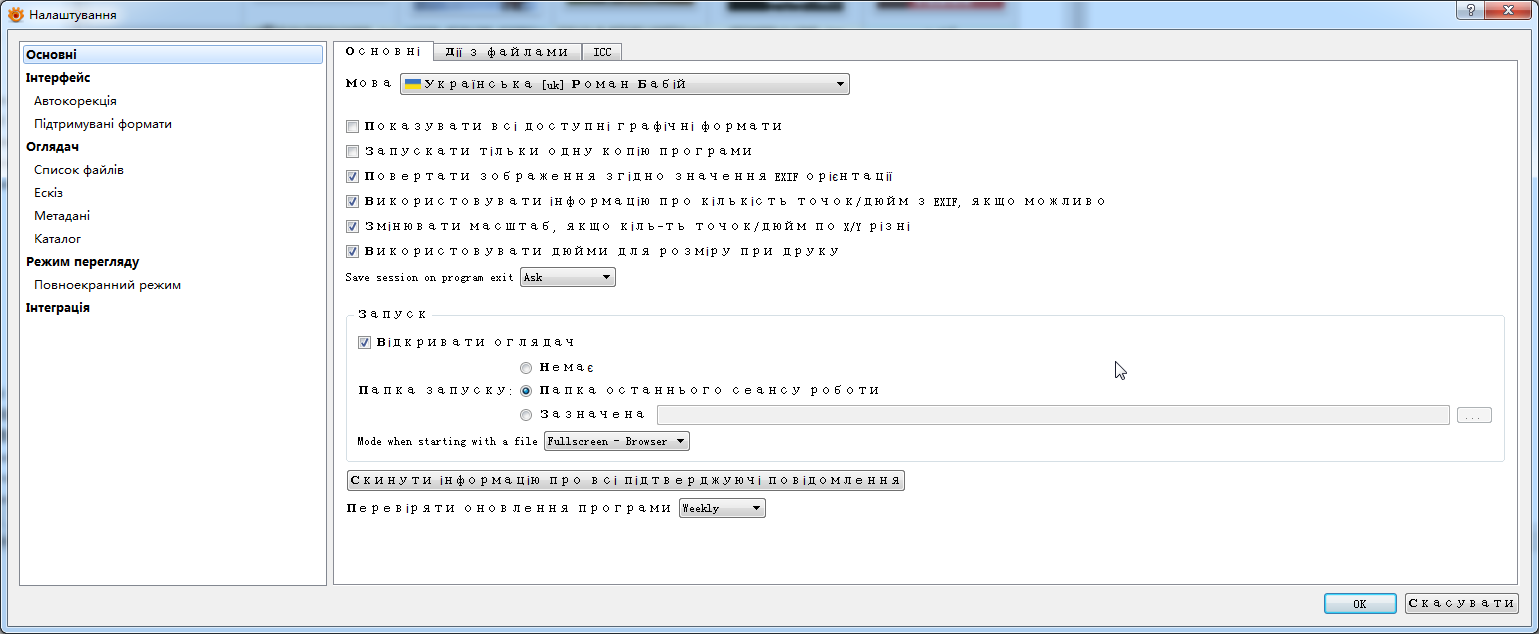Confirm settings with OK button

[x=1360, y=604]
